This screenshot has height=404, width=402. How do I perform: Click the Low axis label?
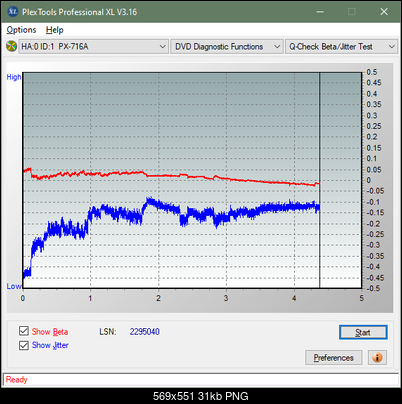(x=14, y=286)
